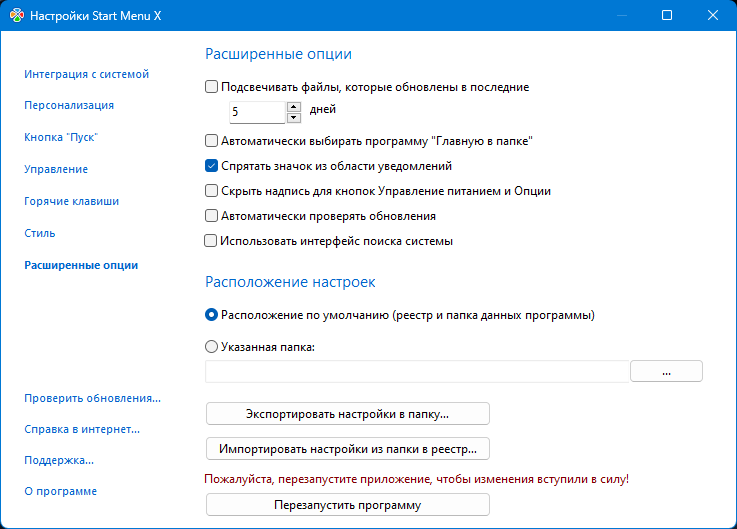Open "Справка в интернет..." link
Viewport: 737px width, 529px height.
[x=82, y=429]
